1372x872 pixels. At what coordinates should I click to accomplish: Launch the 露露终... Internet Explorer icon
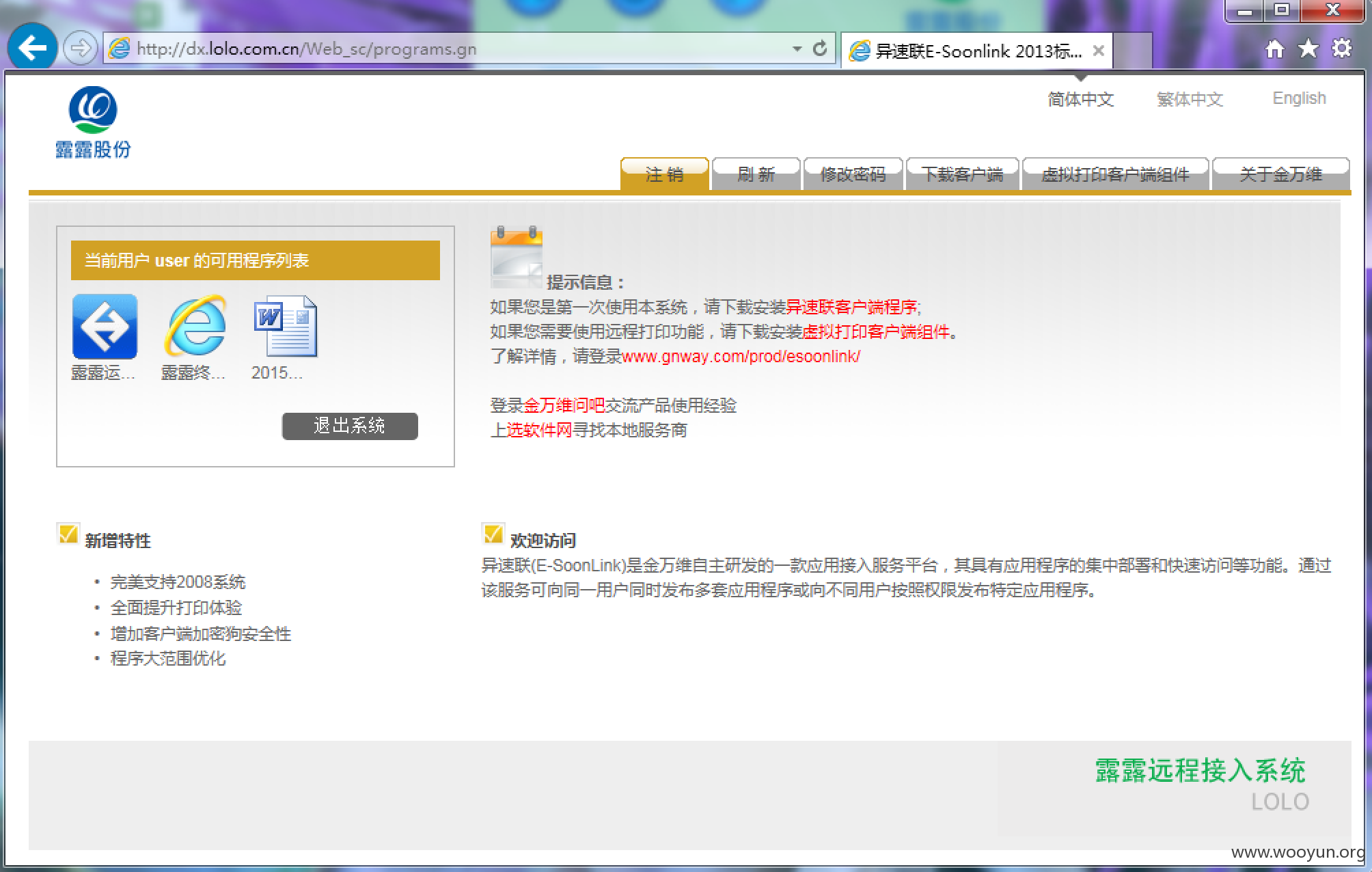coord(195,327)
